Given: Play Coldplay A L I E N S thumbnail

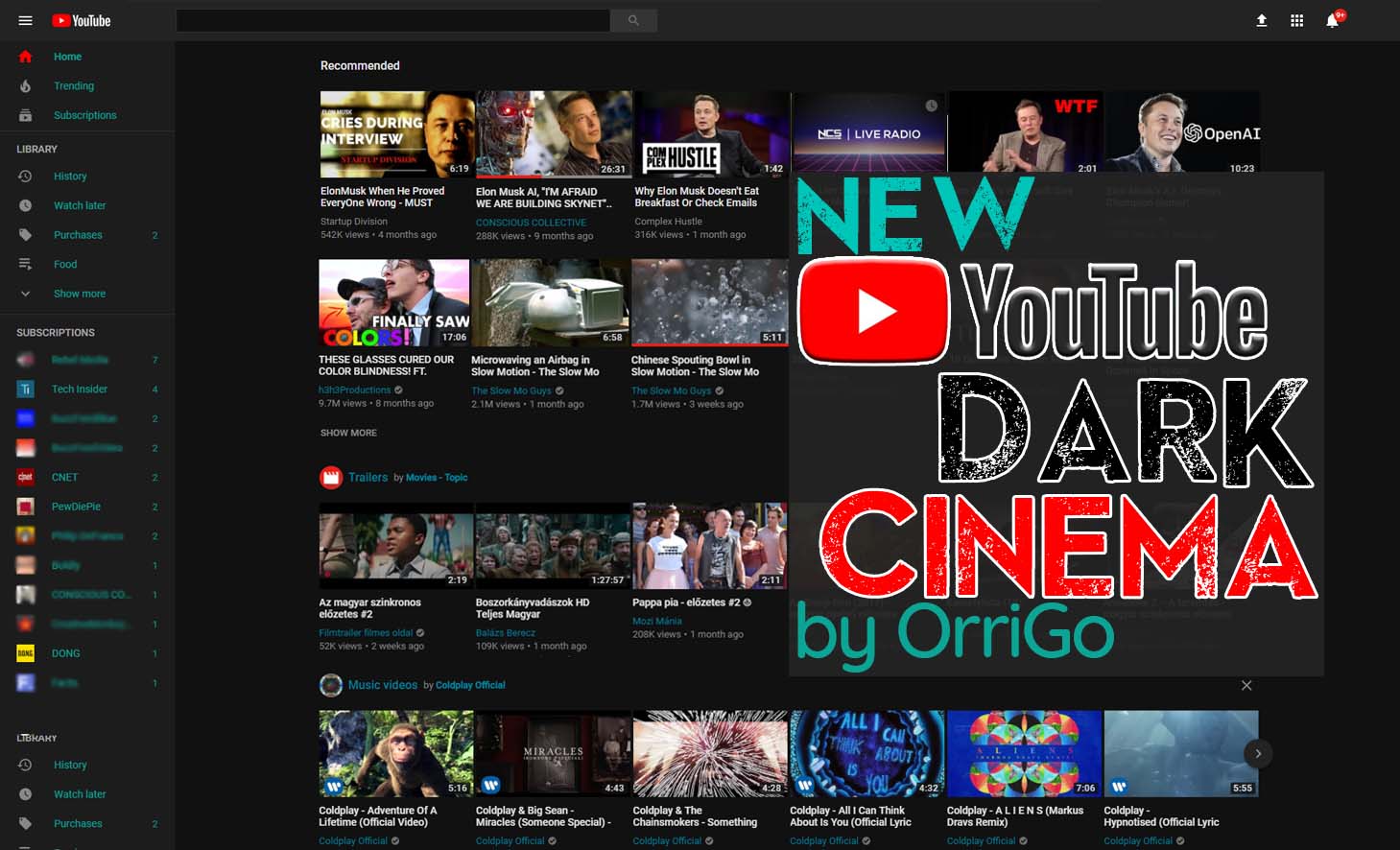Looking at the screenshot, I should [x=1024, y=754].
